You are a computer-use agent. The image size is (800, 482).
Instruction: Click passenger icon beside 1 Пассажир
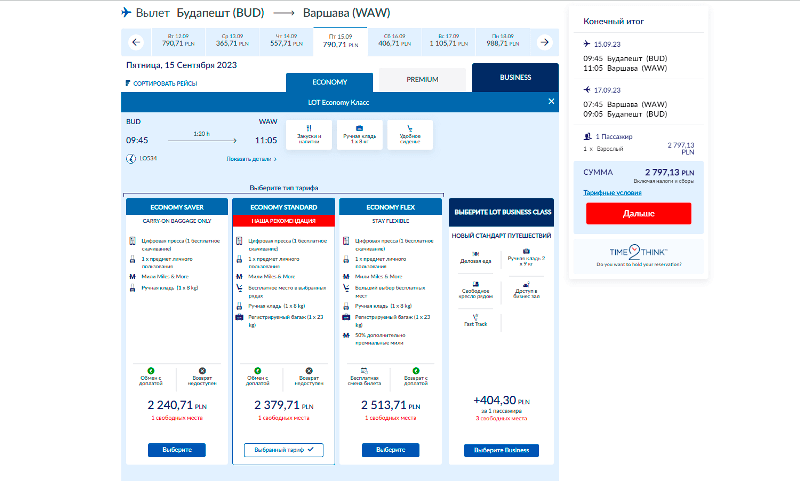pos(587,137)
